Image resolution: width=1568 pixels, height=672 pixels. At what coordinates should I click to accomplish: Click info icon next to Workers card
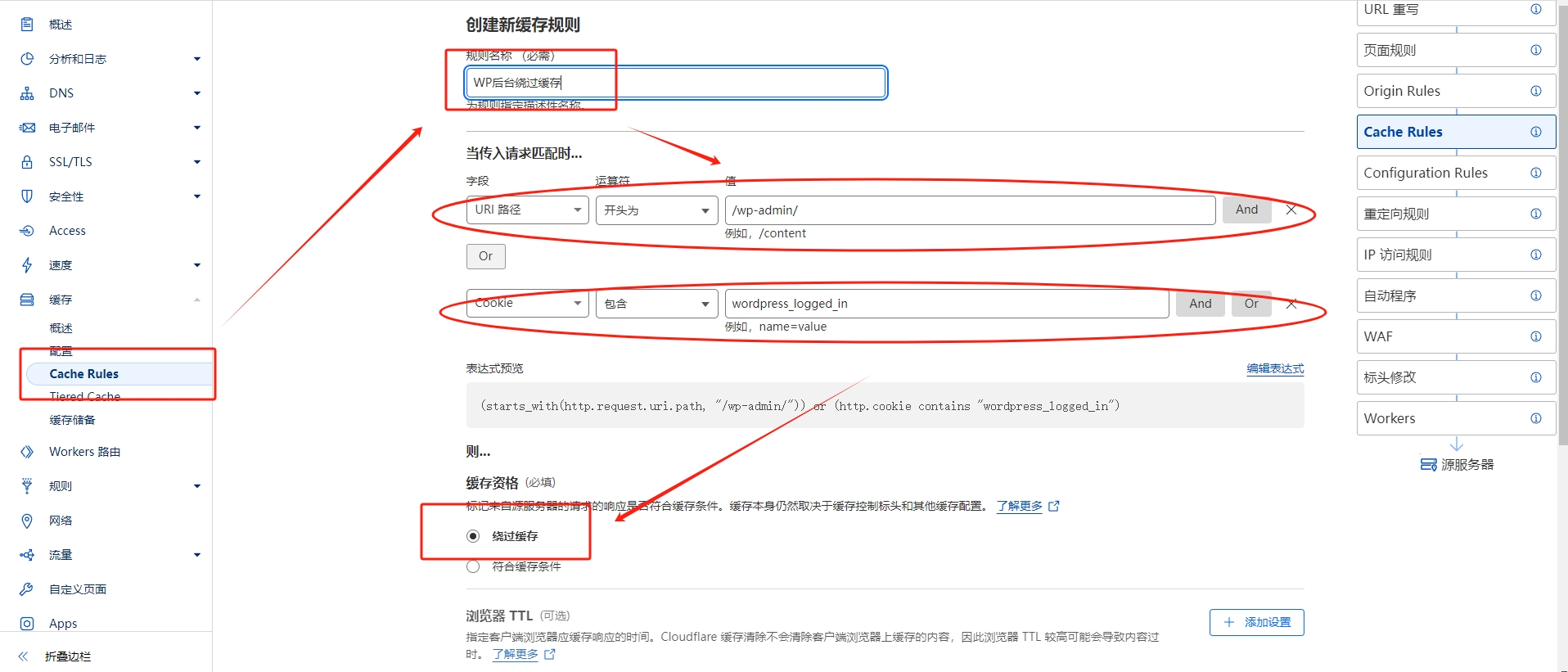pyautogui.click(x=1536, y=418)
